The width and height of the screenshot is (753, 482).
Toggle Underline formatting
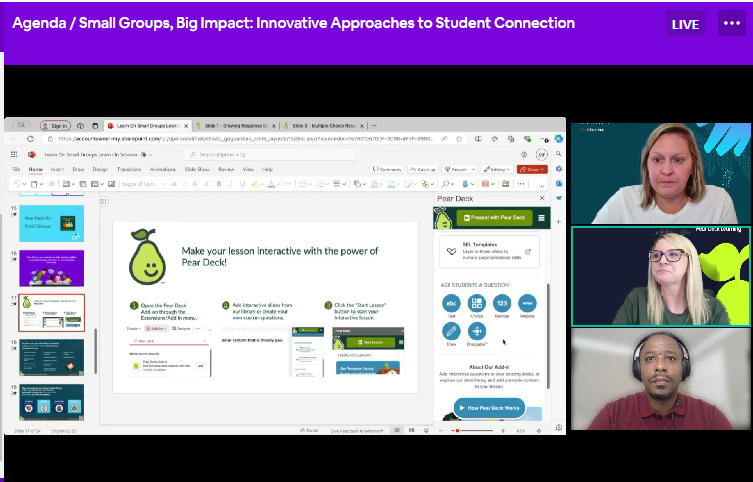click(242, 184)
